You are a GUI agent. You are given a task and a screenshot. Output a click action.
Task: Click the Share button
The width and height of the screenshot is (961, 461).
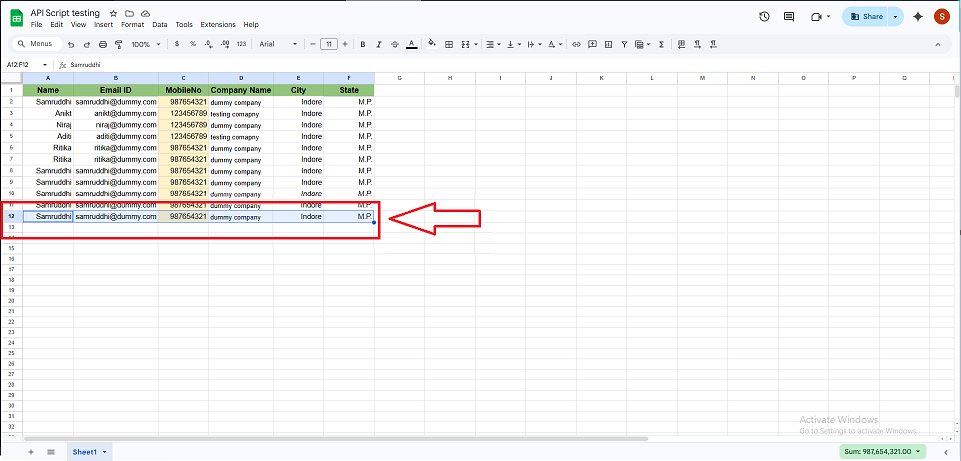tap(865, 16)
